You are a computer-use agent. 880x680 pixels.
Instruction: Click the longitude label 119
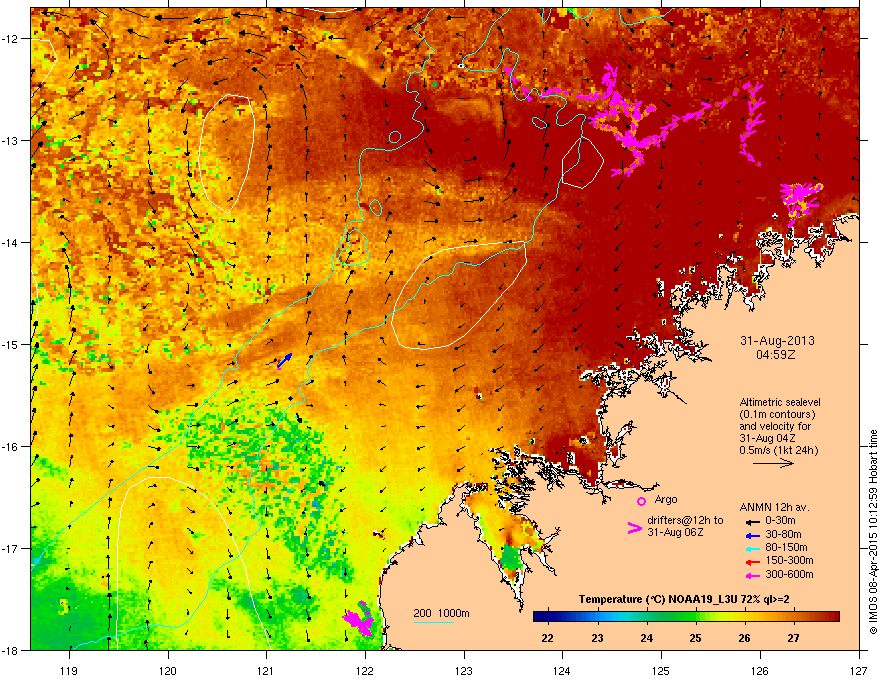coord(69,670)
